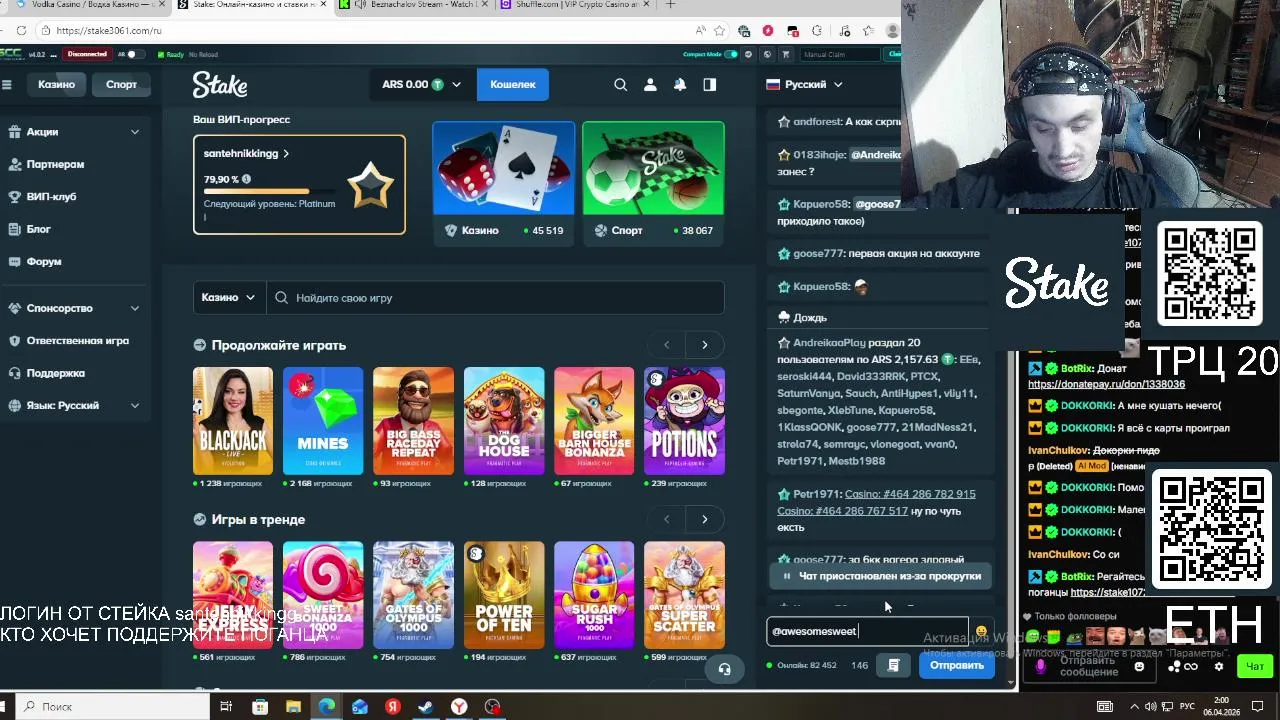Click the browser favorites star icon
1280x720 pixels.
[x=721, y=31]
